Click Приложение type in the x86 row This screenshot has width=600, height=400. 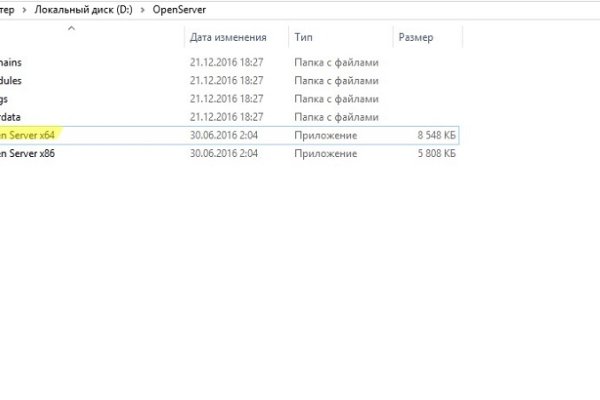click(325, 154)
